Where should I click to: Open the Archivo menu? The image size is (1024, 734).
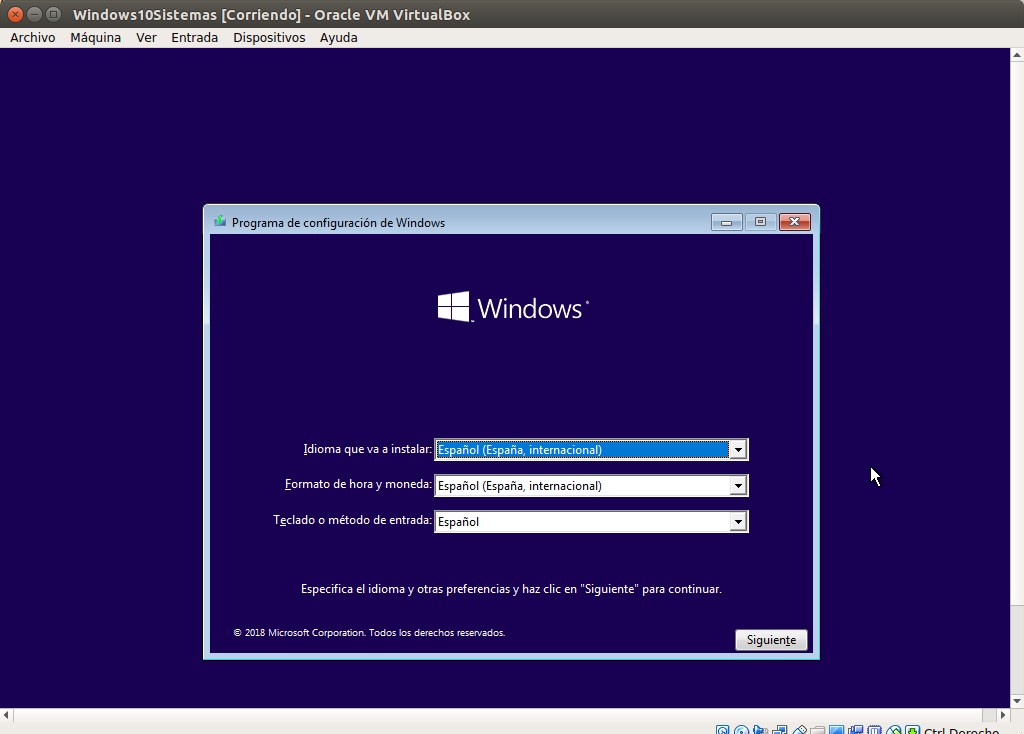tap(33, 37)
